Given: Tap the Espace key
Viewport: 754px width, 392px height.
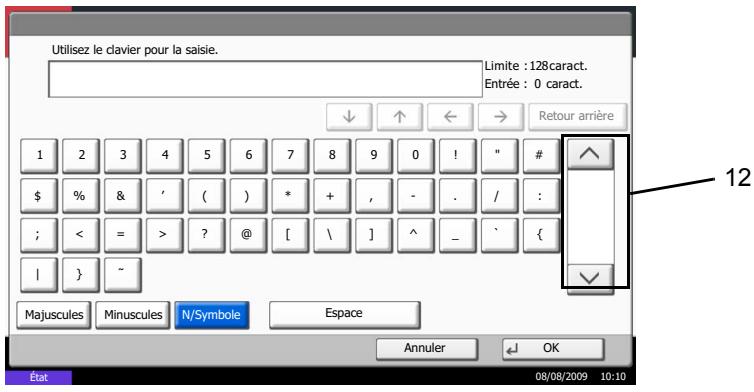Looking at the screenshot, I should [x=344, y=315].
